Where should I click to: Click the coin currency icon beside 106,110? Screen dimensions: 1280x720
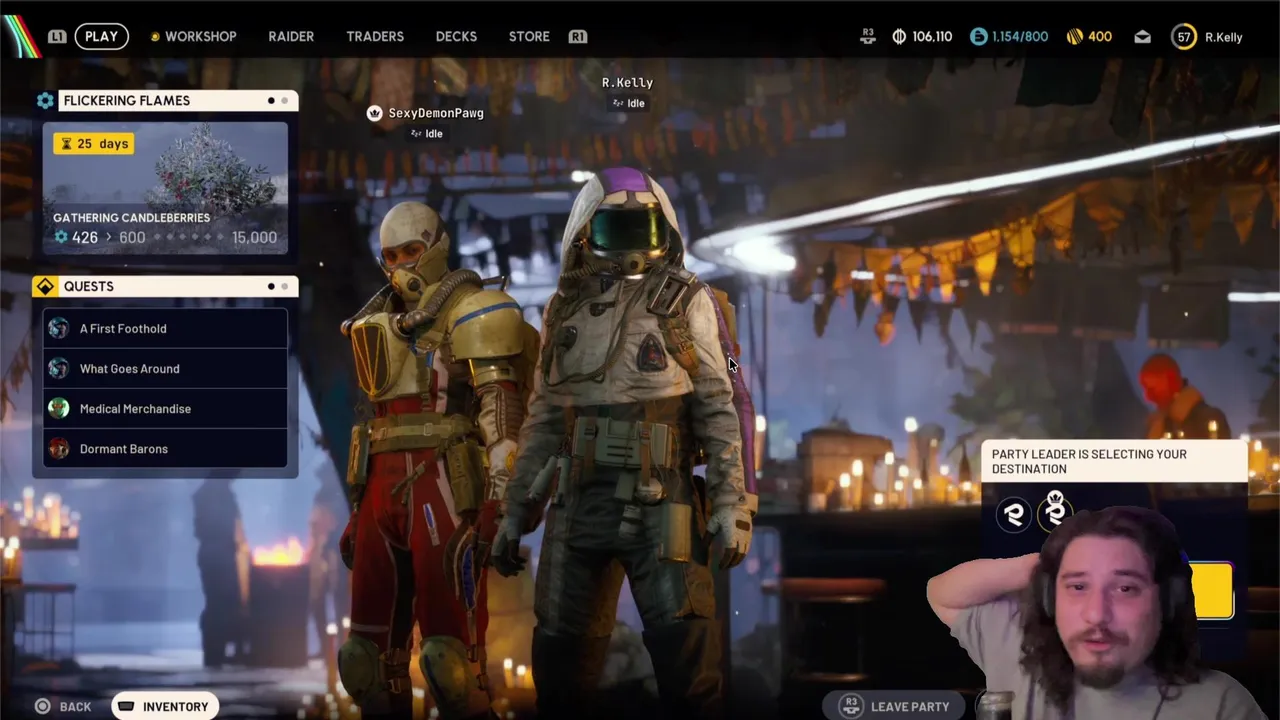pyautogui.click(x=899, y=36)
